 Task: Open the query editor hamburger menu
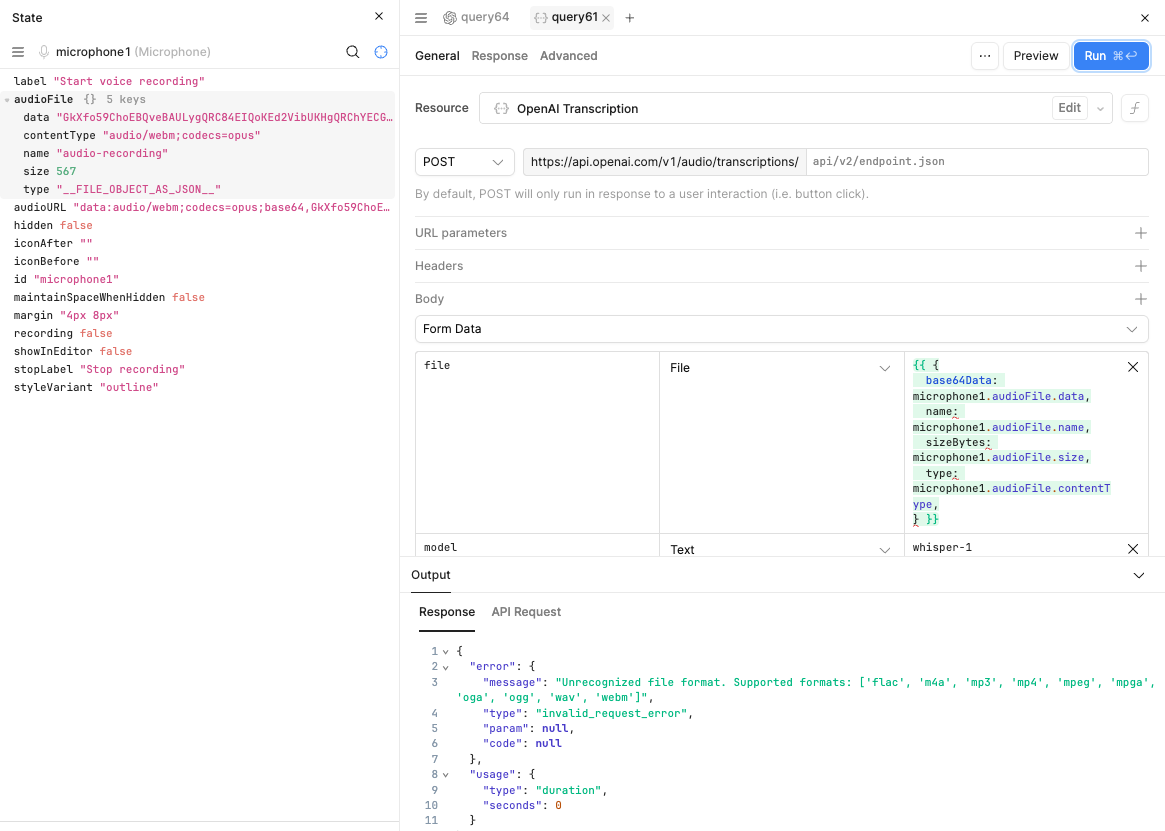(421, 18)
